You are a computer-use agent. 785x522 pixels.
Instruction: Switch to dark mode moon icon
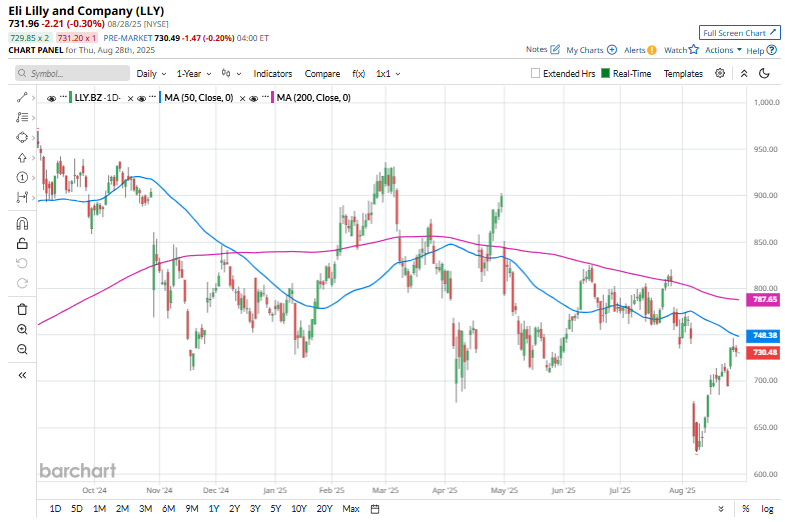tap(764, 74)
